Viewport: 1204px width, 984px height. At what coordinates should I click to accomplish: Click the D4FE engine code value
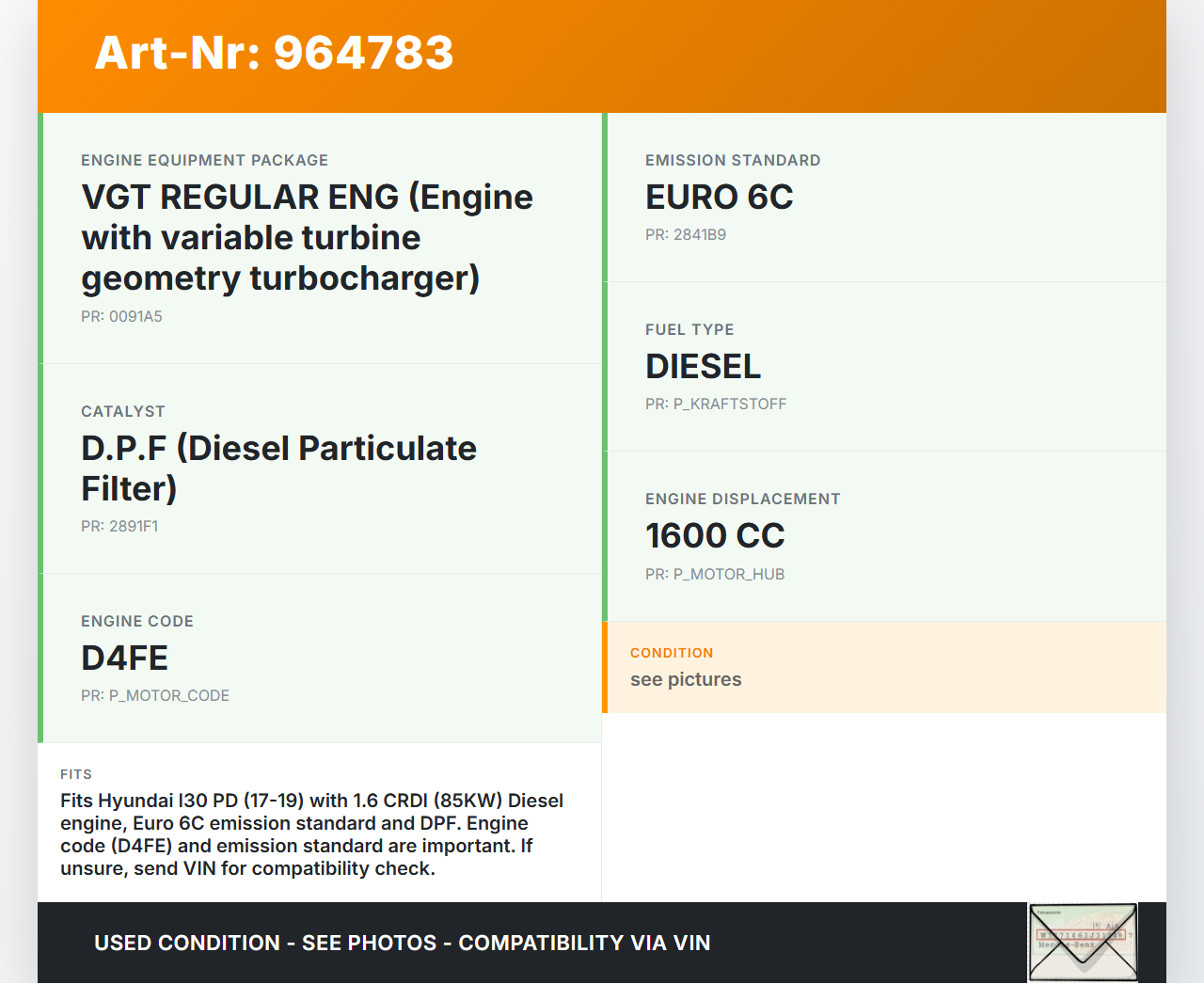(x=124, y=659)
